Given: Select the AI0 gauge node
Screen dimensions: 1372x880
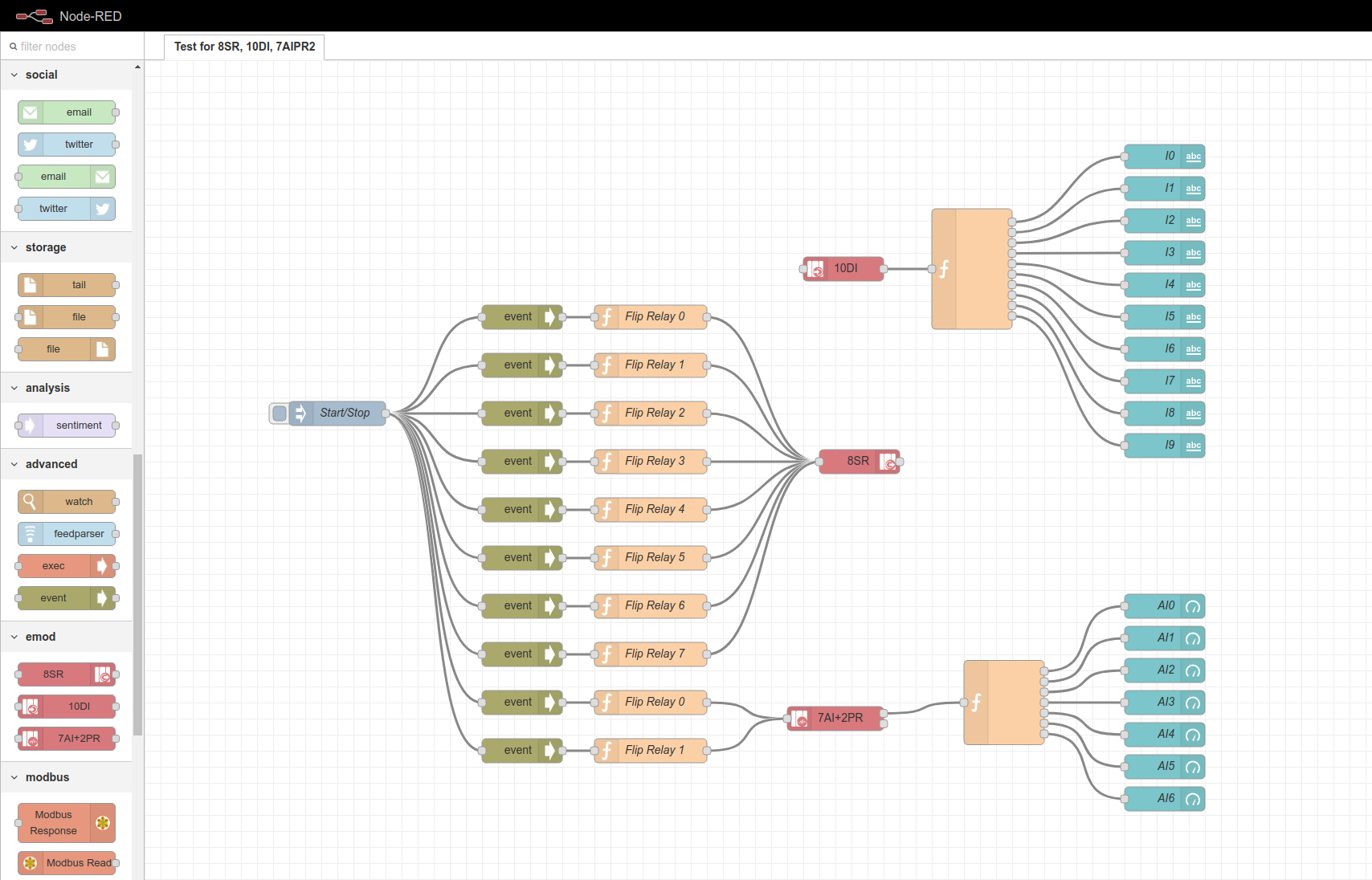Looking at the screenshot, I should tap(1165, 606).
